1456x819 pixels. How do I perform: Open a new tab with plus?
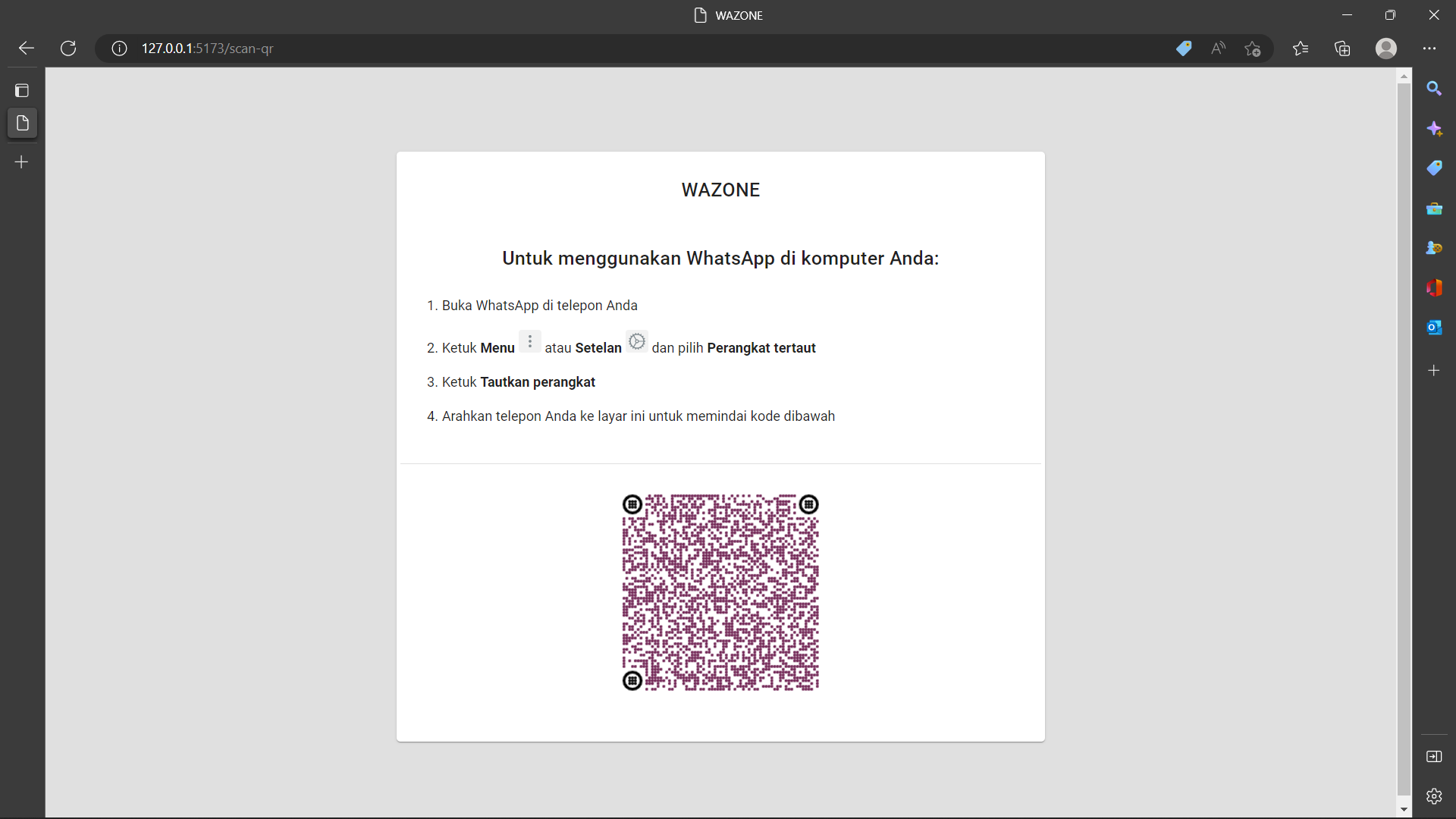point(22,162)
